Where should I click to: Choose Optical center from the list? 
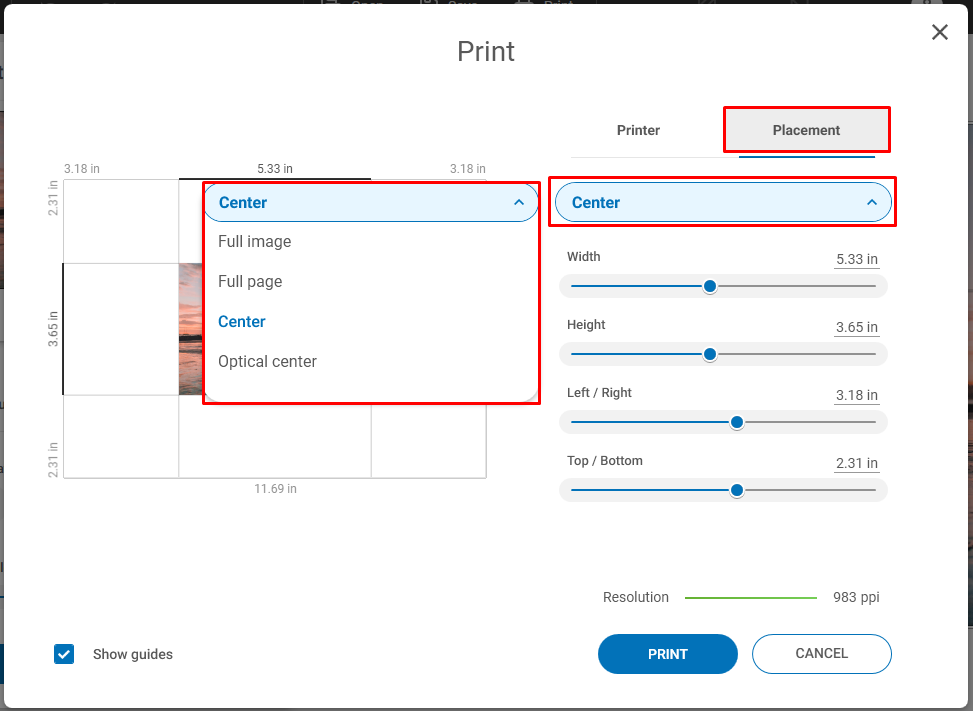(267, 361)
